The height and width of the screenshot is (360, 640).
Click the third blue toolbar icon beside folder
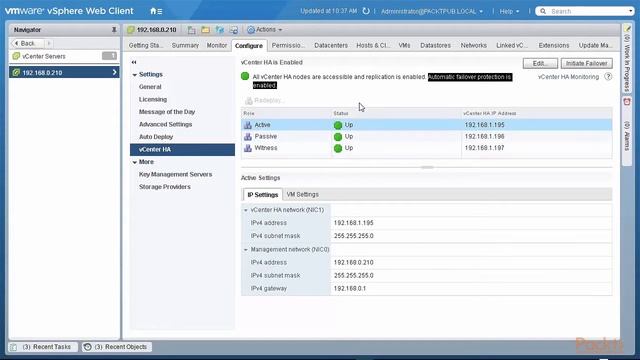[220, 30]
